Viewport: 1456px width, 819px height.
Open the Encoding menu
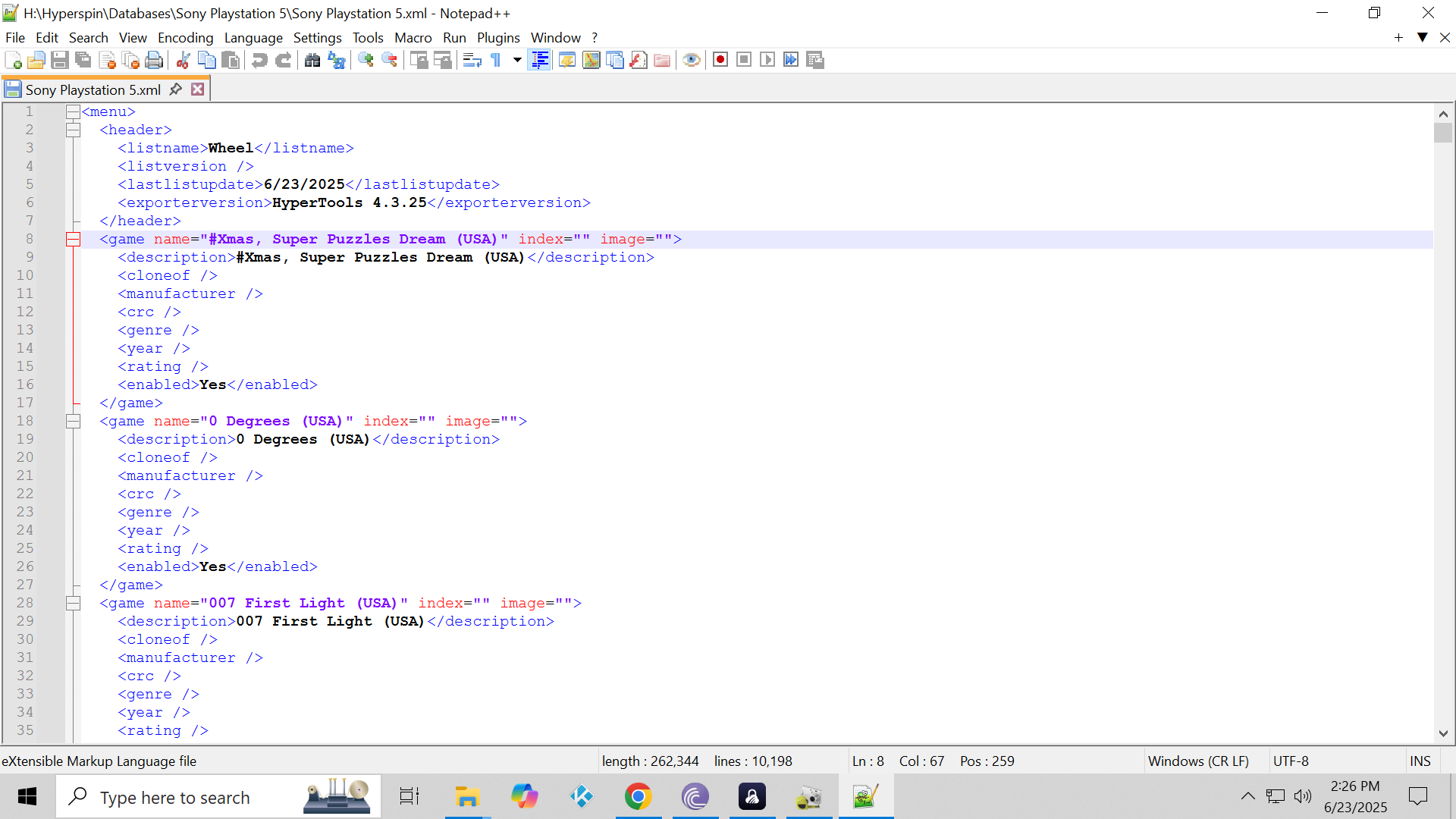186,38
